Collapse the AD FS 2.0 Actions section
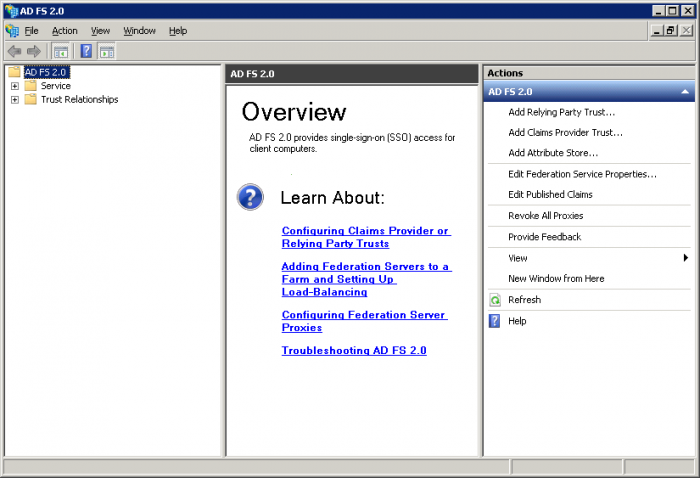Screen dimensions: 700x478 684,92
